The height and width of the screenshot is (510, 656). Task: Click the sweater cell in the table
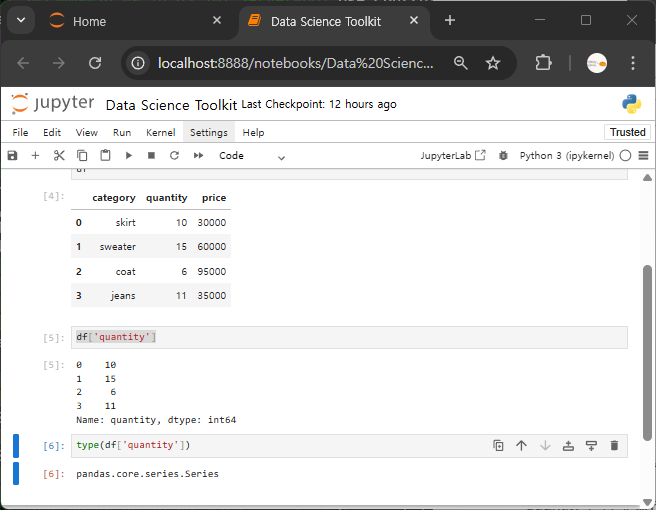118,247
